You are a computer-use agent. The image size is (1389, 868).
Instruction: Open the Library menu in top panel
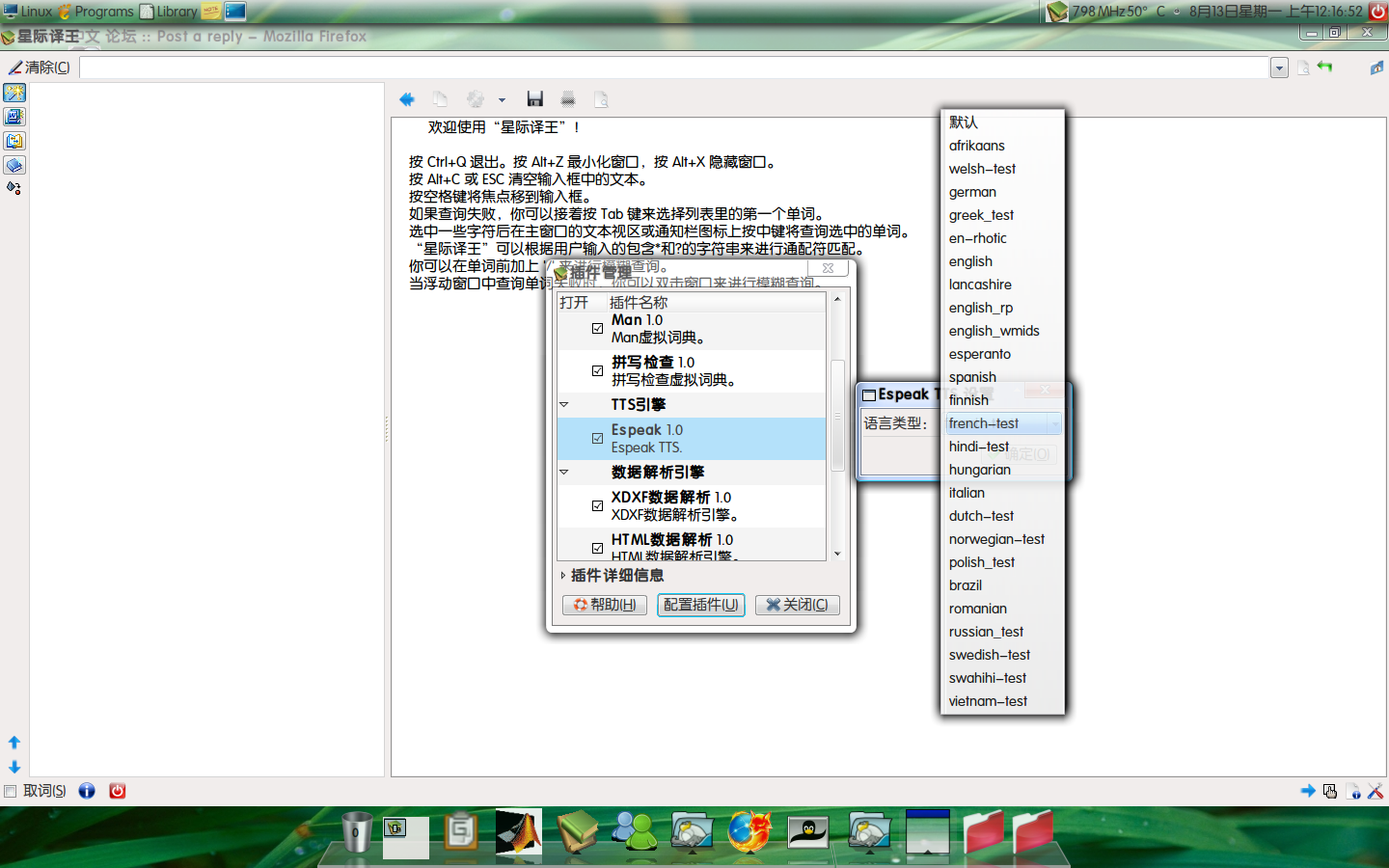170,12
